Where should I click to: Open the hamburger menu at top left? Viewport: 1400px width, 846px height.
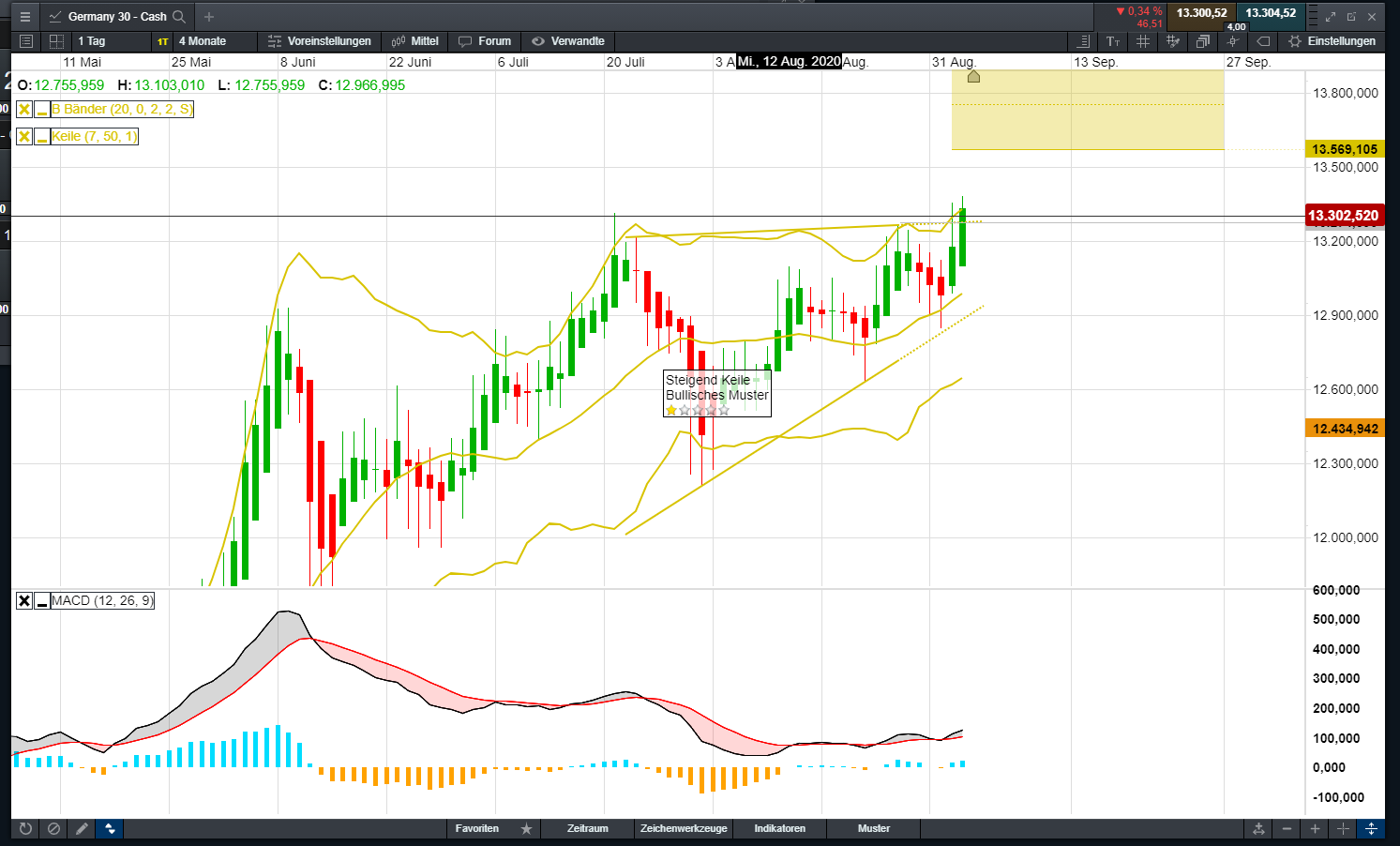(25, 17)
